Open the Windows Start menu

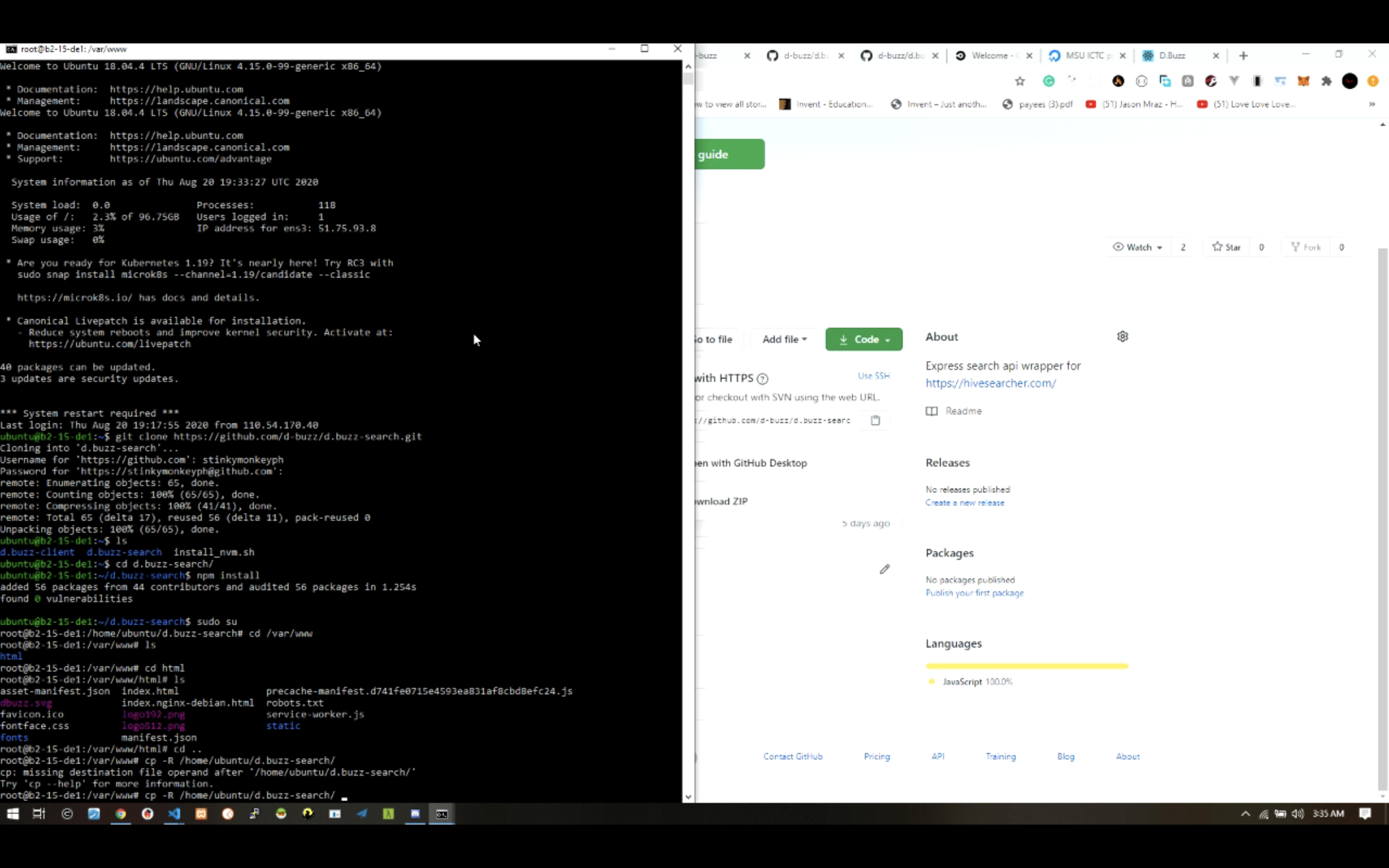coord(13,814)
